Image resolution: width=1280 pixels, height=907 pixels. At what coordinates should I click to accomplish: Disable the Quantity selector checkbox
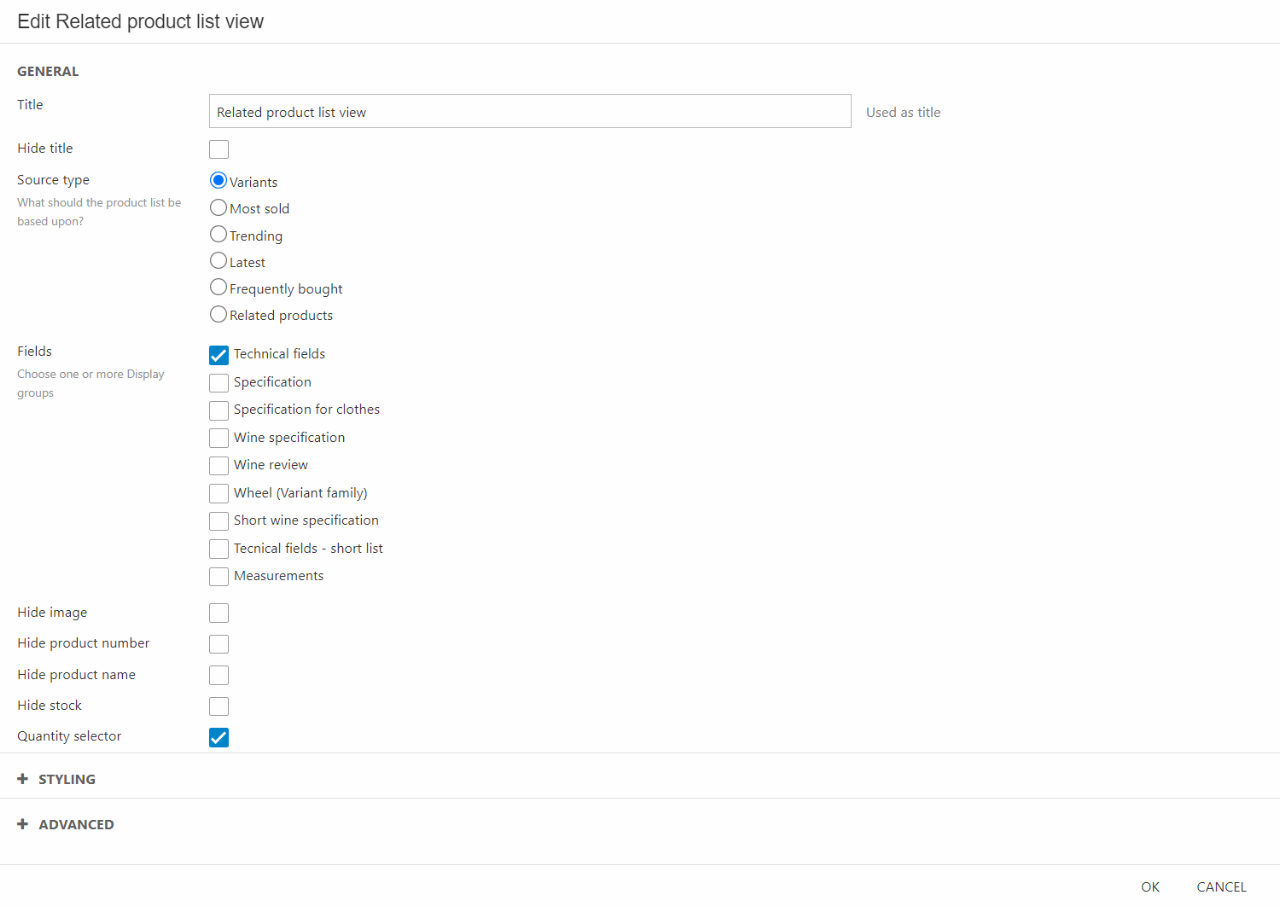[x=219, y=737]
